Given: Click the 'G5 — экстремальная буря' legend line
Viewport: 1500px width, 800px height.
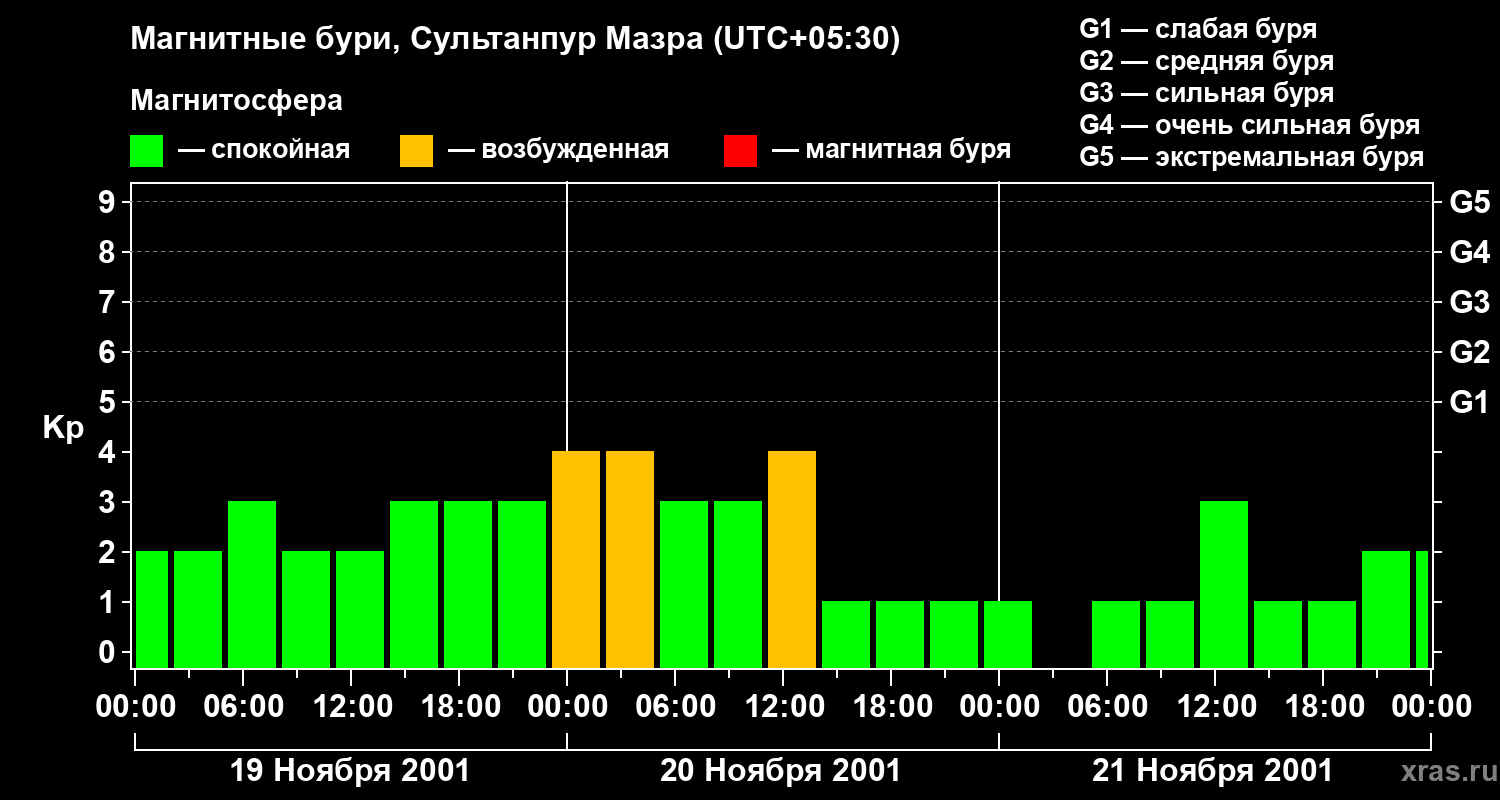Looking at the screenshot, I should pos(1252,158).
